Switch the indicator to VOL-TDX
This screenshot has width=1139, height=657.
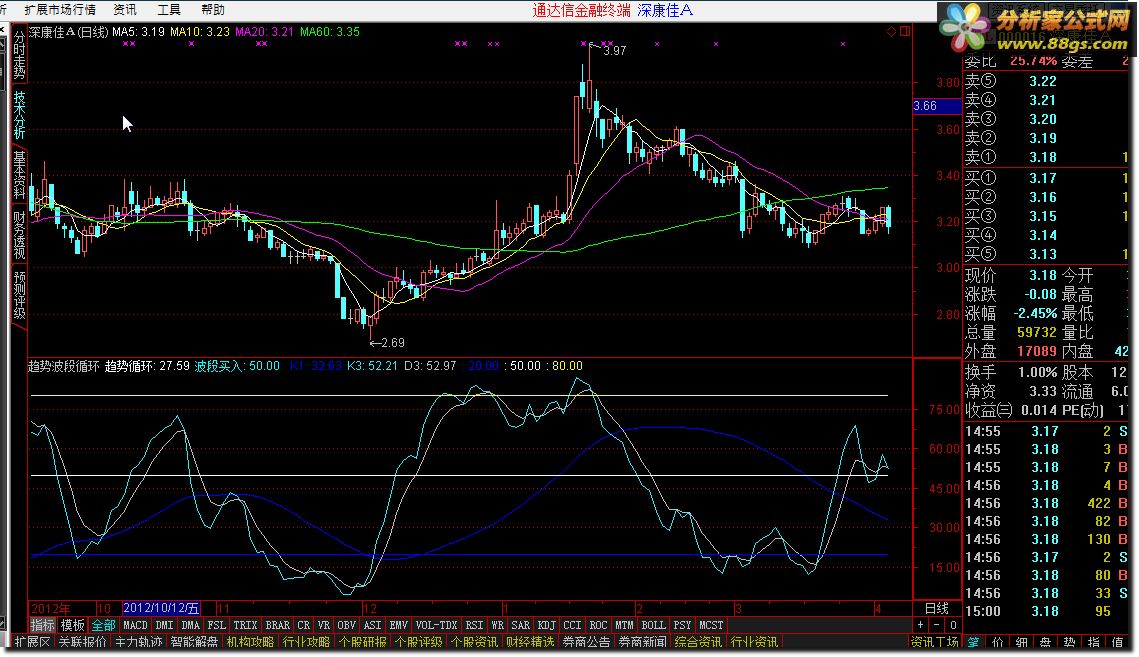[437, 625]
